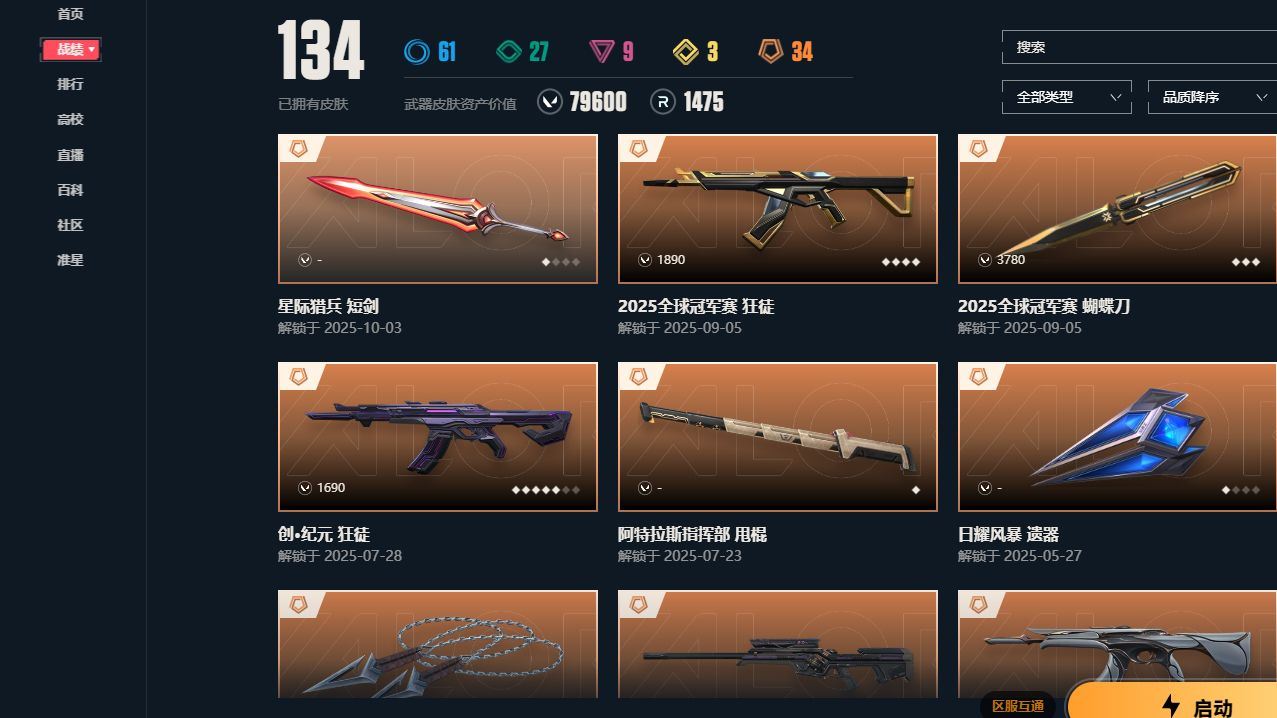1277x718 pixels.
Task: Click the orange Exclusive tier icon
Action: click(770, 51)
